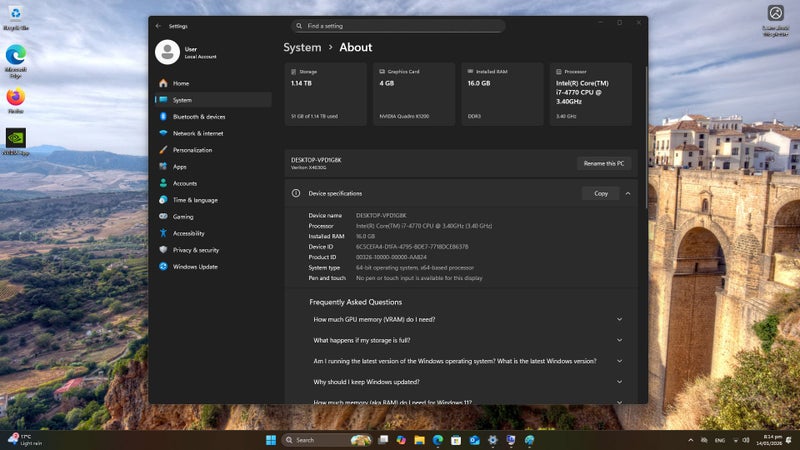Go to the Home settings page
The image size is (800, 450).
[x=213, y=83]
